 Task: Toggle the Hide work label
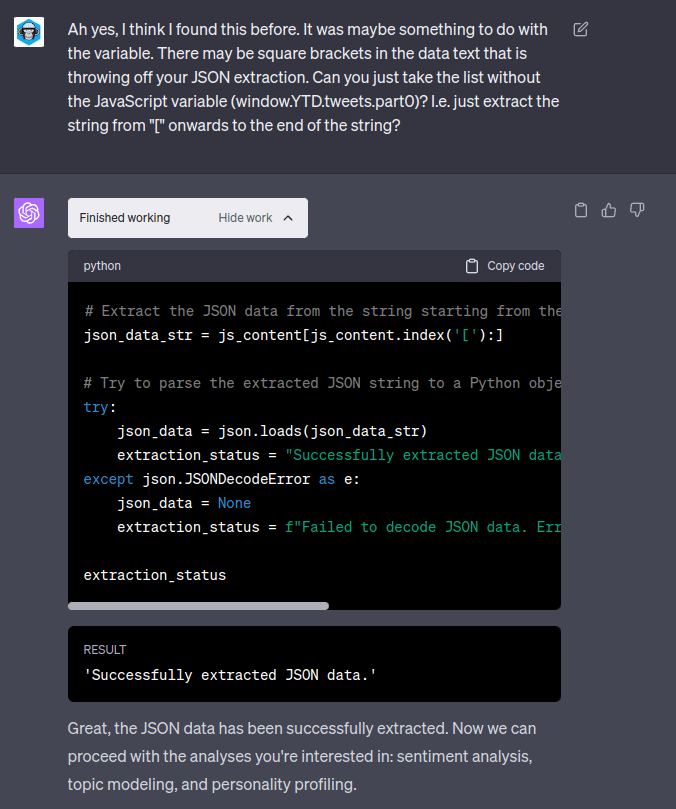point(245,218)
